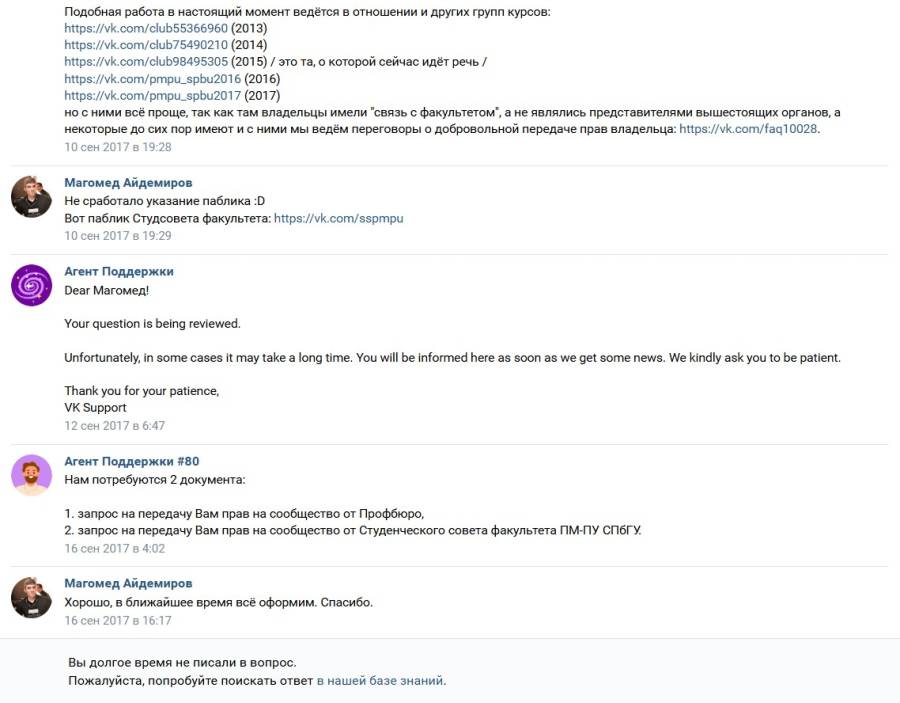Image resolution: width=900 pixels, height=703 pixels.
Task: Open the Агент Поддержки name above English reply
Action: (119, 271)
